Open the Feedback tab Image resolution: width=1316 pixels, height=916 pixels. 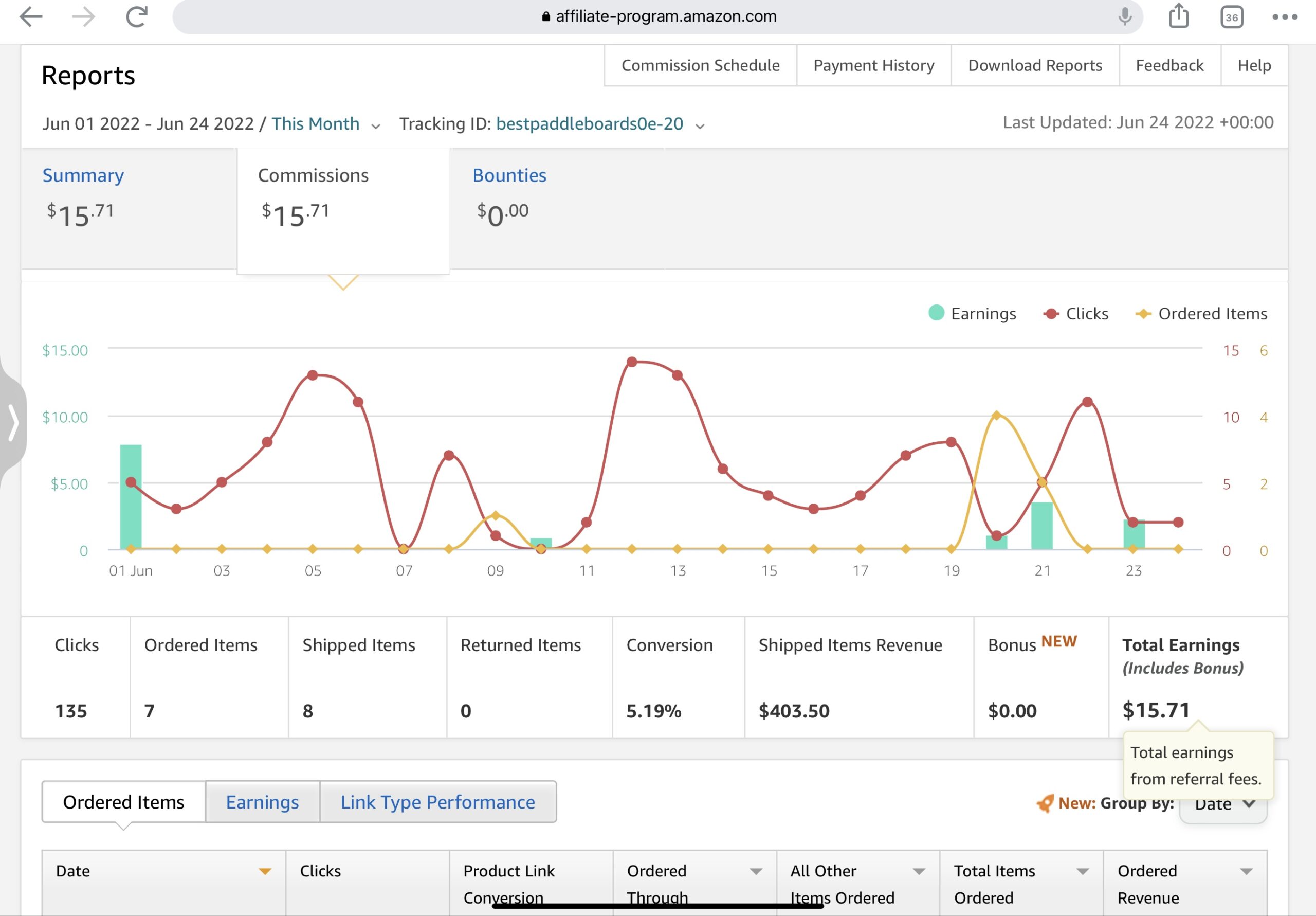[1169, 65]
